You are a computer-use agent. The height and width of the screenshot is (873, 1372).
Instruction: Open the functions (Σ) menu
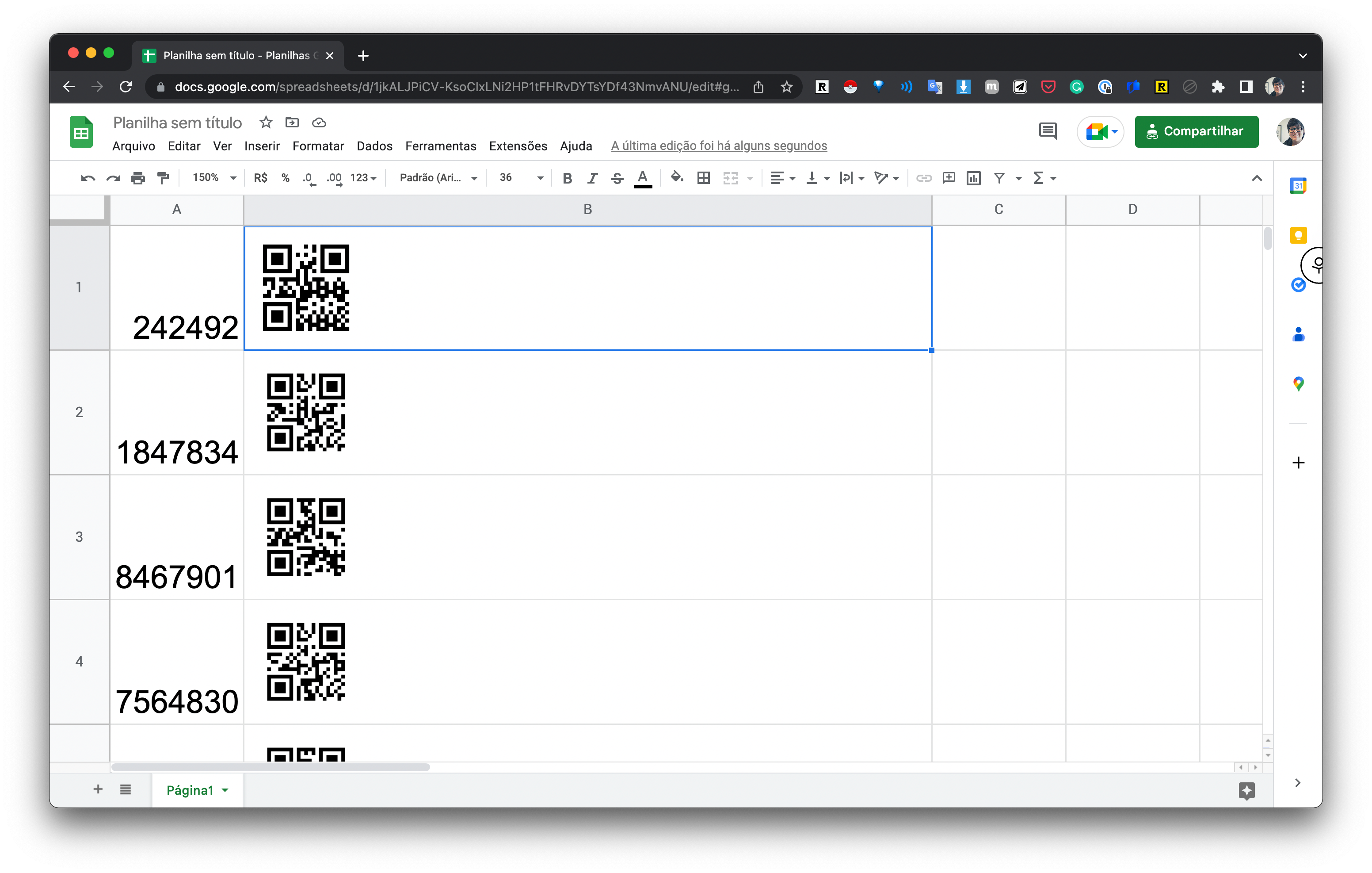pos(1040,178)
